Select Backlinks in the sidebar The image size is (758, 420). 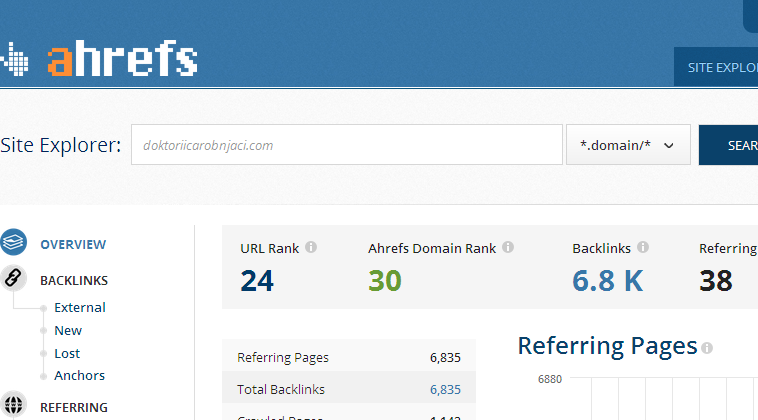[x=74, y=280]
